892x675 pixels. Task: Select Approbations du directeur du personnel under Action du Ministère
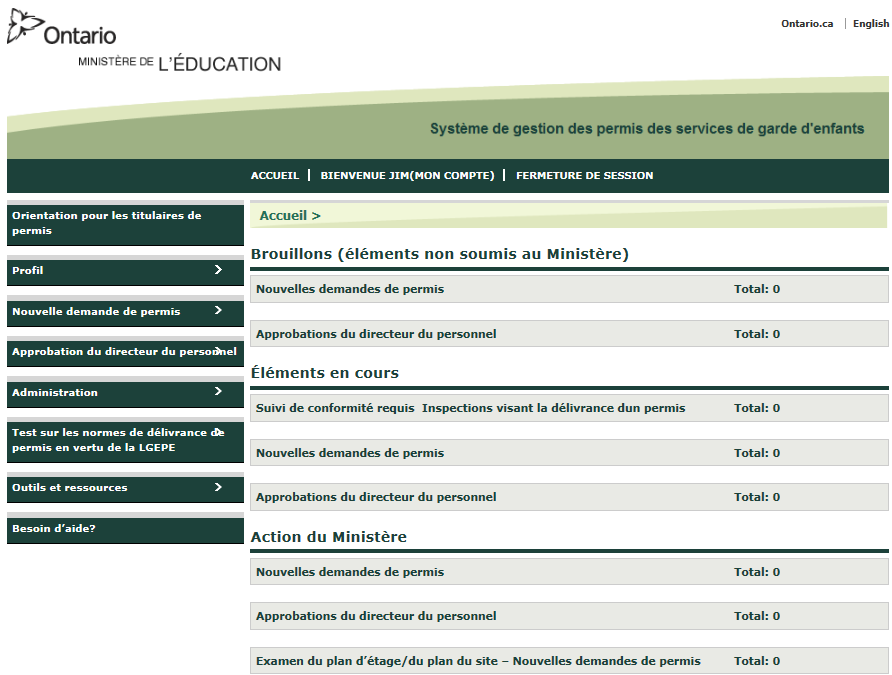coord(569,616)
